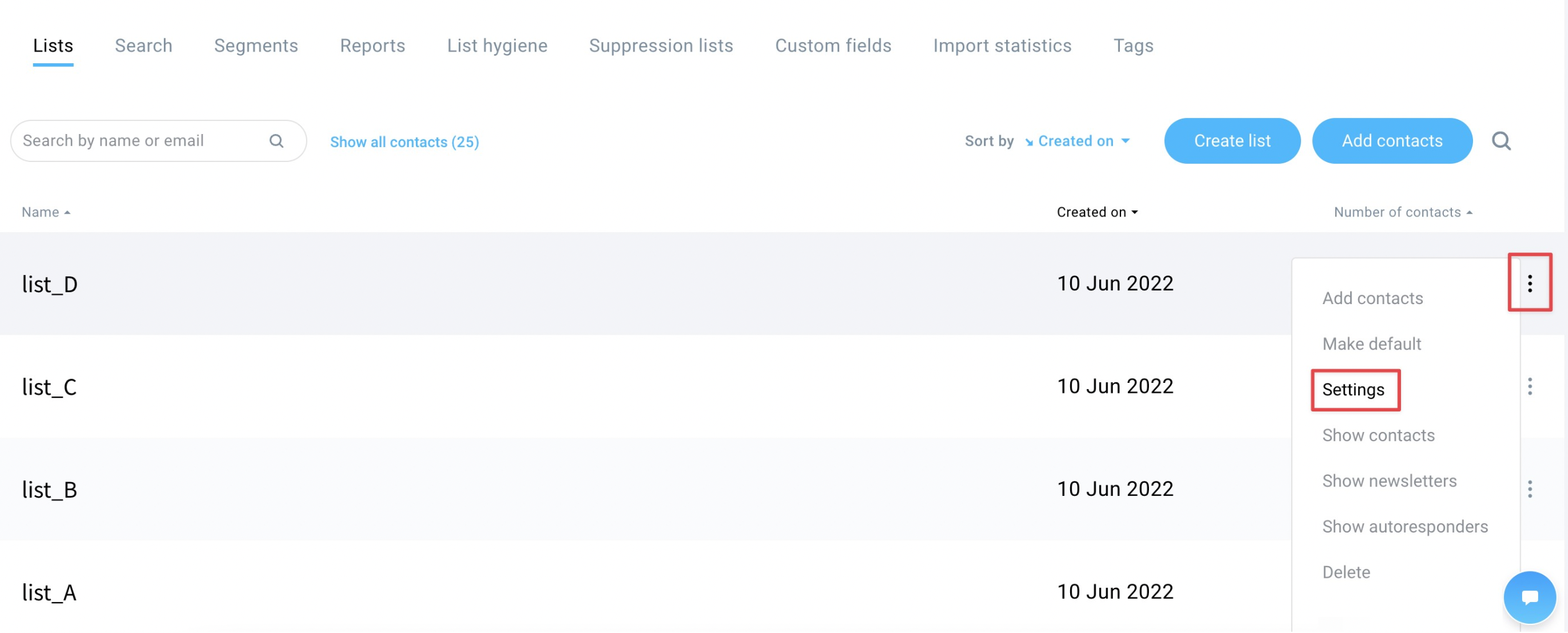
Task: Click the list_D created date 10 Jun 2022
Action: coord(1115,284)
